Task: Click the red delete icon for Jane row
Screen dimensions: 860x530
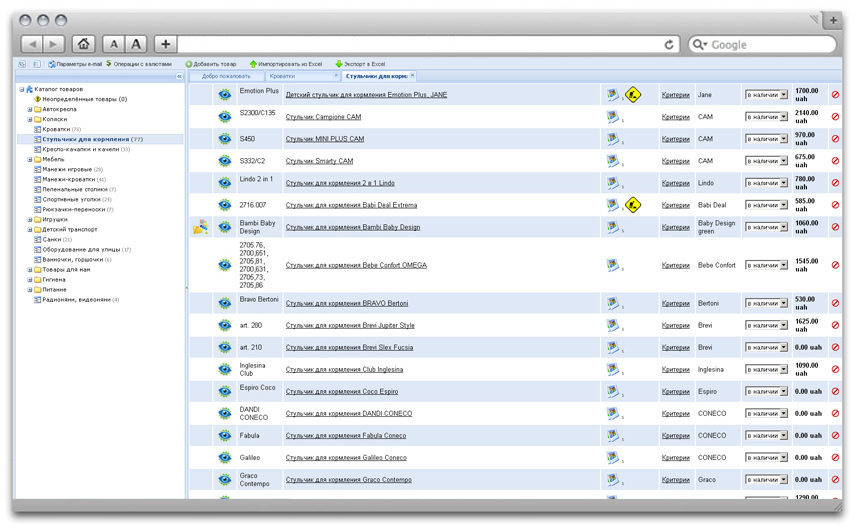Action: [x=835, y=95]
